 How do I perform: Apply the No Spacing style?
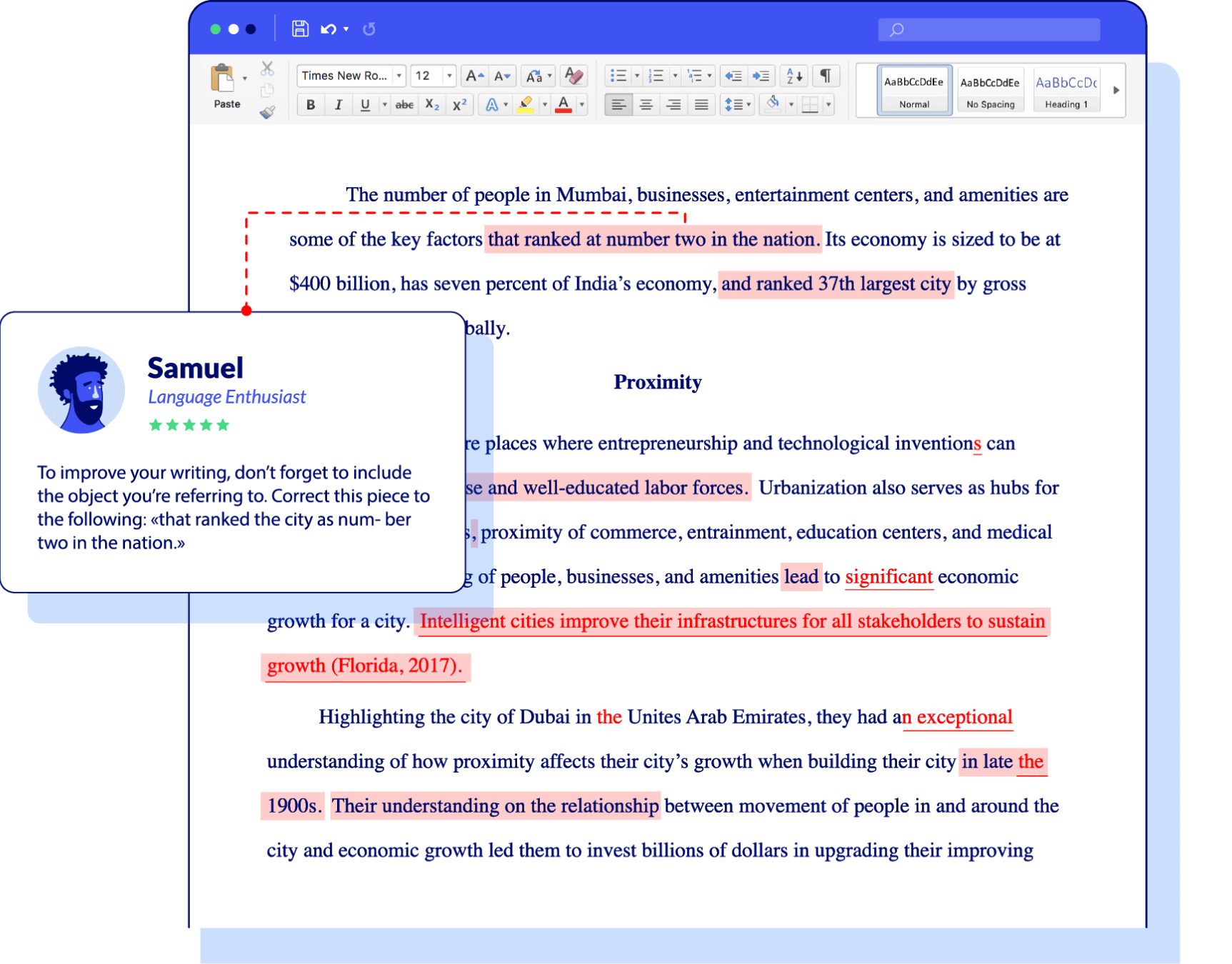click(x=991, y=90)
